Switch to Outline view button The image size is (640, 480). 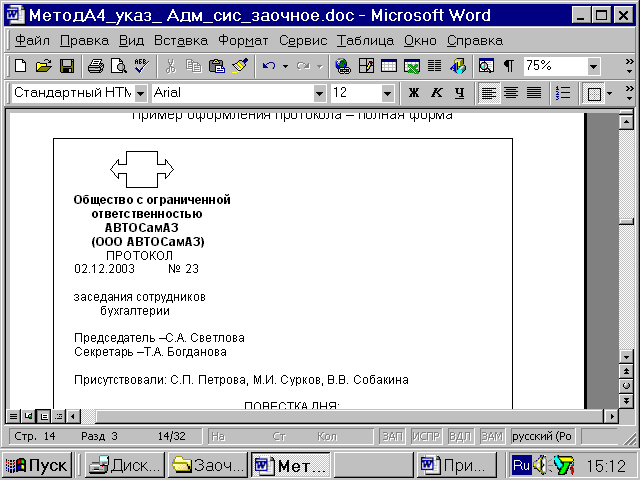(58, 416)
